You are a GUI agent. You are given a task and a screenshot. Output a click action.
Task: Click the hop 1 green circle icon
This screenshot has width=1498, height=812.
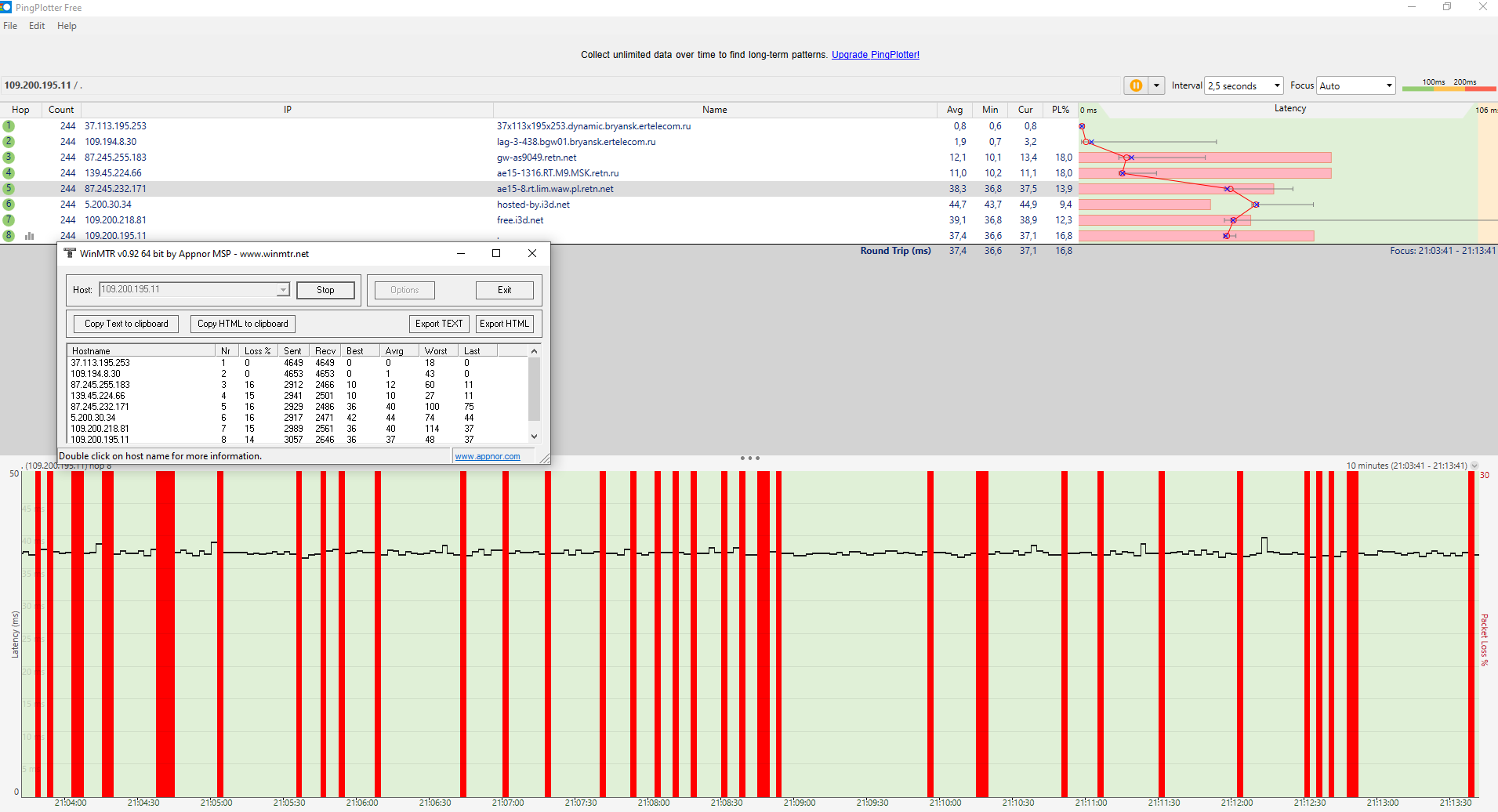[x=9, y=126]
